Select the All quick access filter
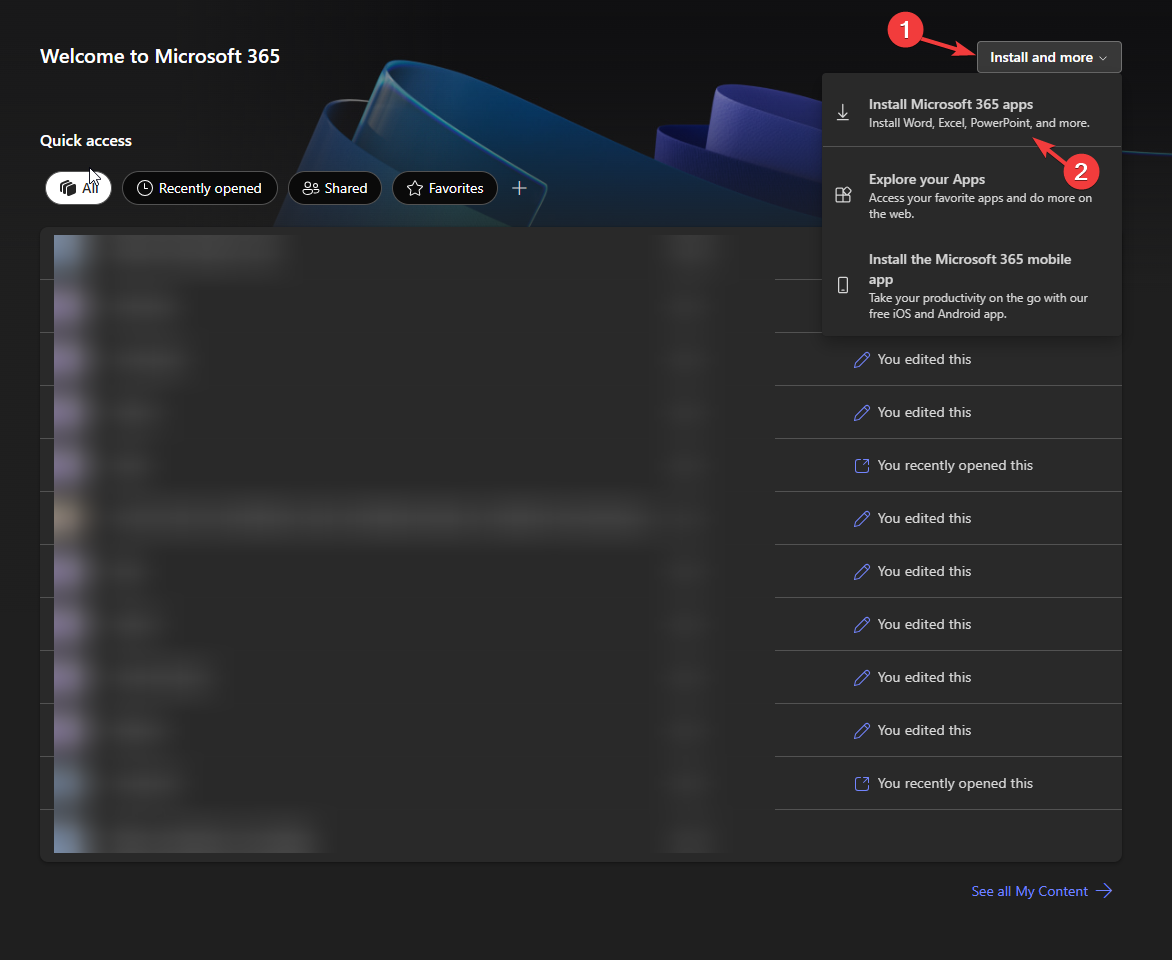Image resolution: width=1172 pixels, height=960 pixels. [78, 188]
